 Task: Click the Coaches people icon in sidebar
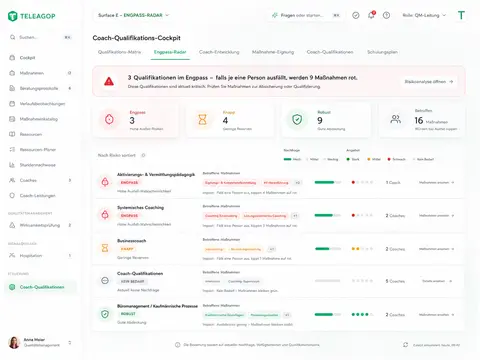(12, 180)
